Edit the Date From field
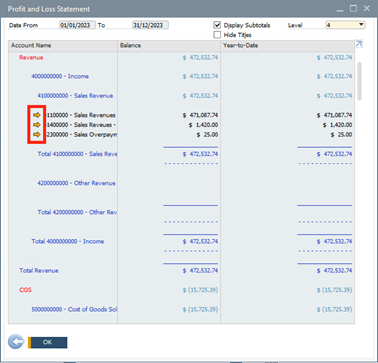Viewport: 378px width, 363px height. point(77,25)
